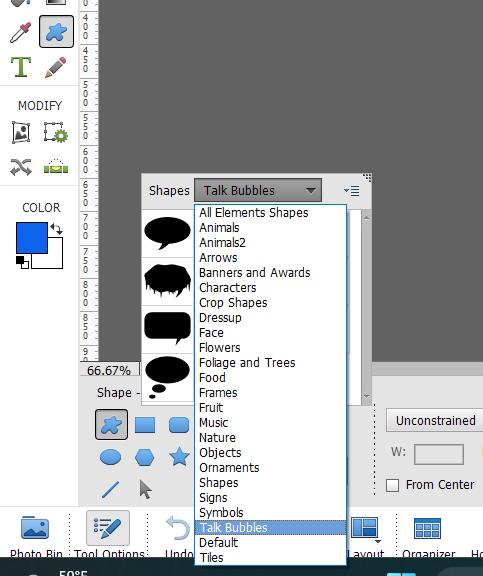
Task: Select the Straighten tool
Action: (x=56, y=166)
